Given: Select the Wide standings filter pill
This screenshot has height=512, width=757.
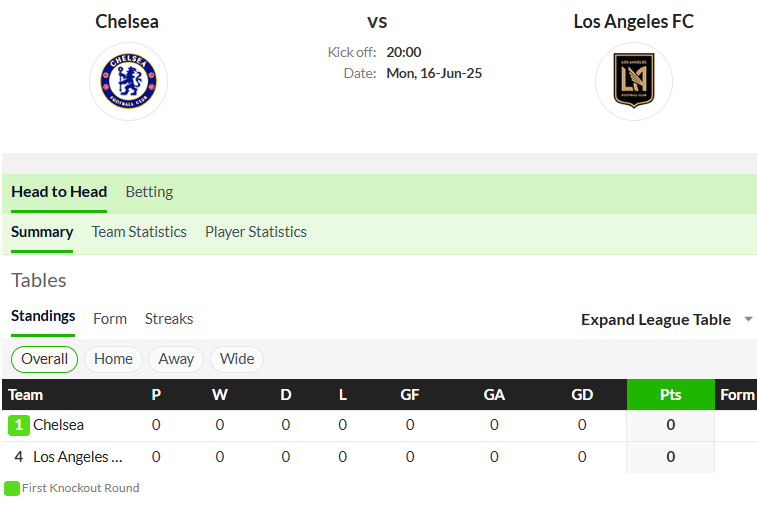Looking at the screenshot, I should [237, 360].
